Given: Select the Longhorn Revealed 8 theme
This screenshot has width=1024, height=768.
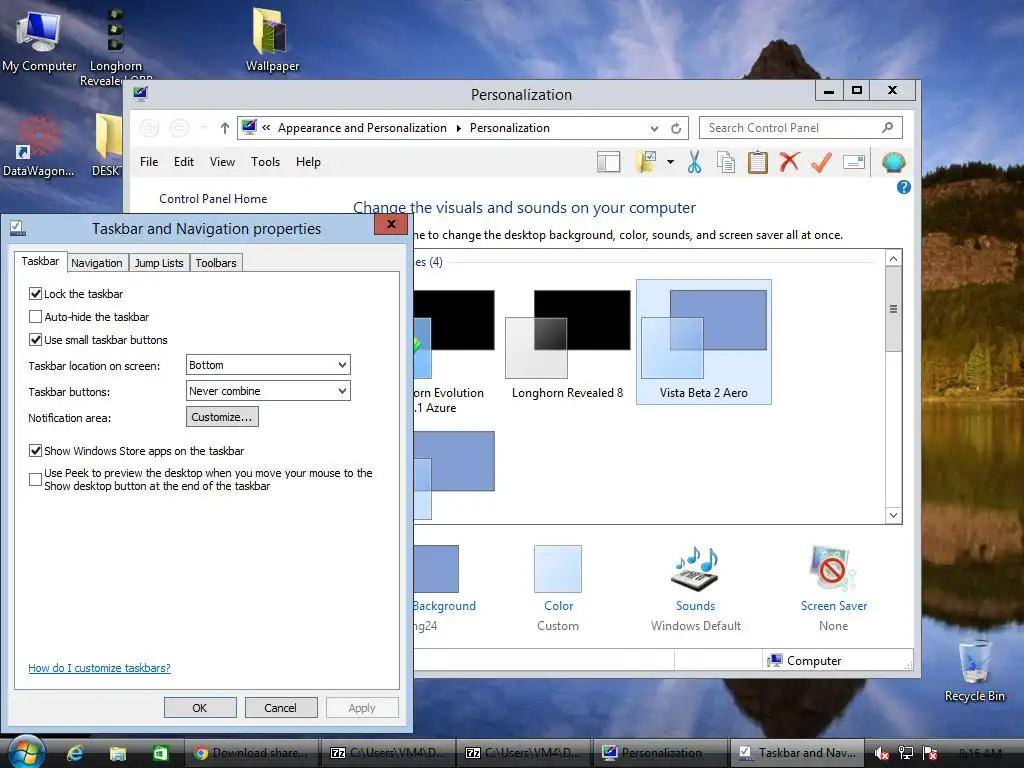Looking at the screenshot, I should (568, 342).
